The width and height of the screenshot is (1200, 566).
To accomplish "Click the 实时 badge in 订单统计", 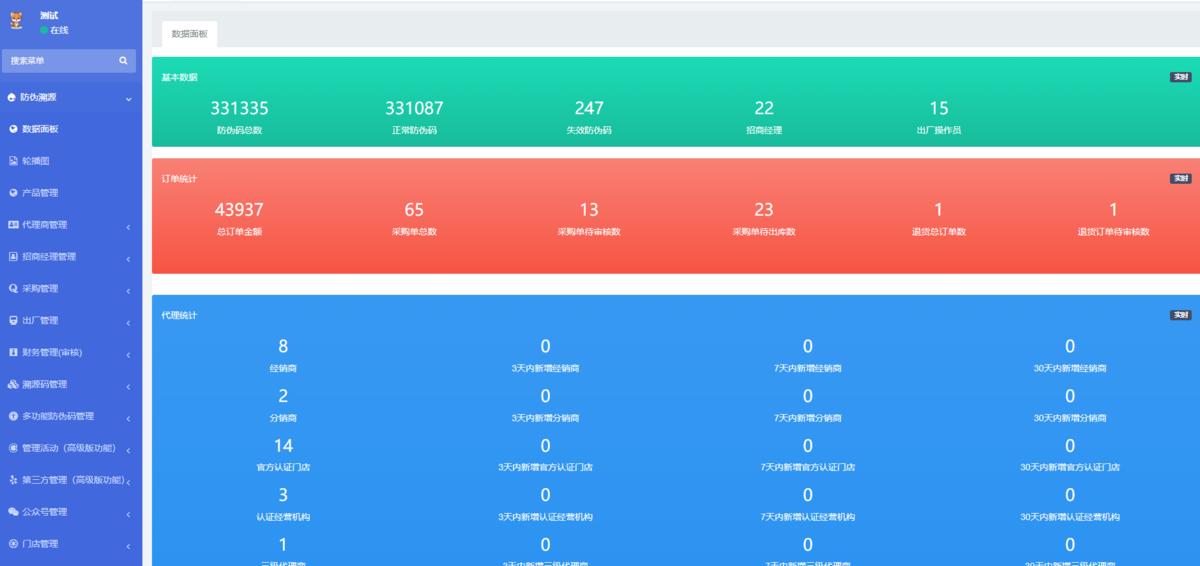I will 1181,178.
